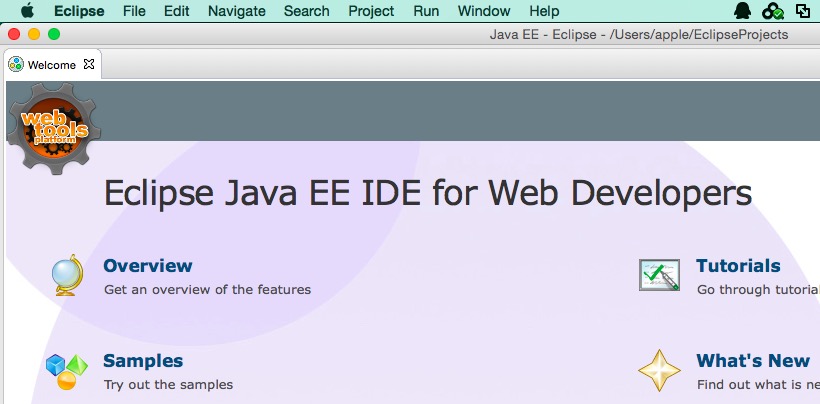Click the Web Tools Platform gear logo
The image size is (820, 404).
(53, 129)
